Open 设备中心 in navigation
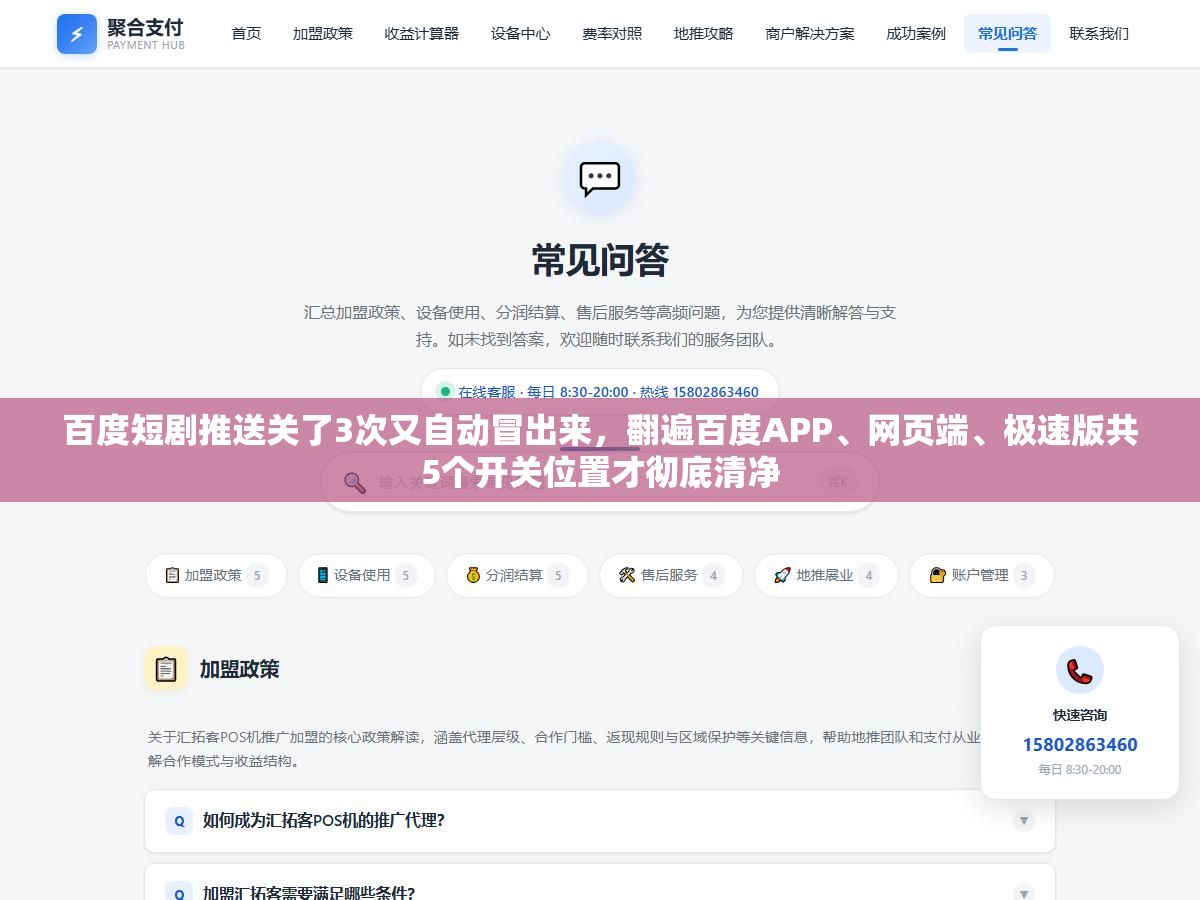The image size is (1200, 900). coord(521,33)
